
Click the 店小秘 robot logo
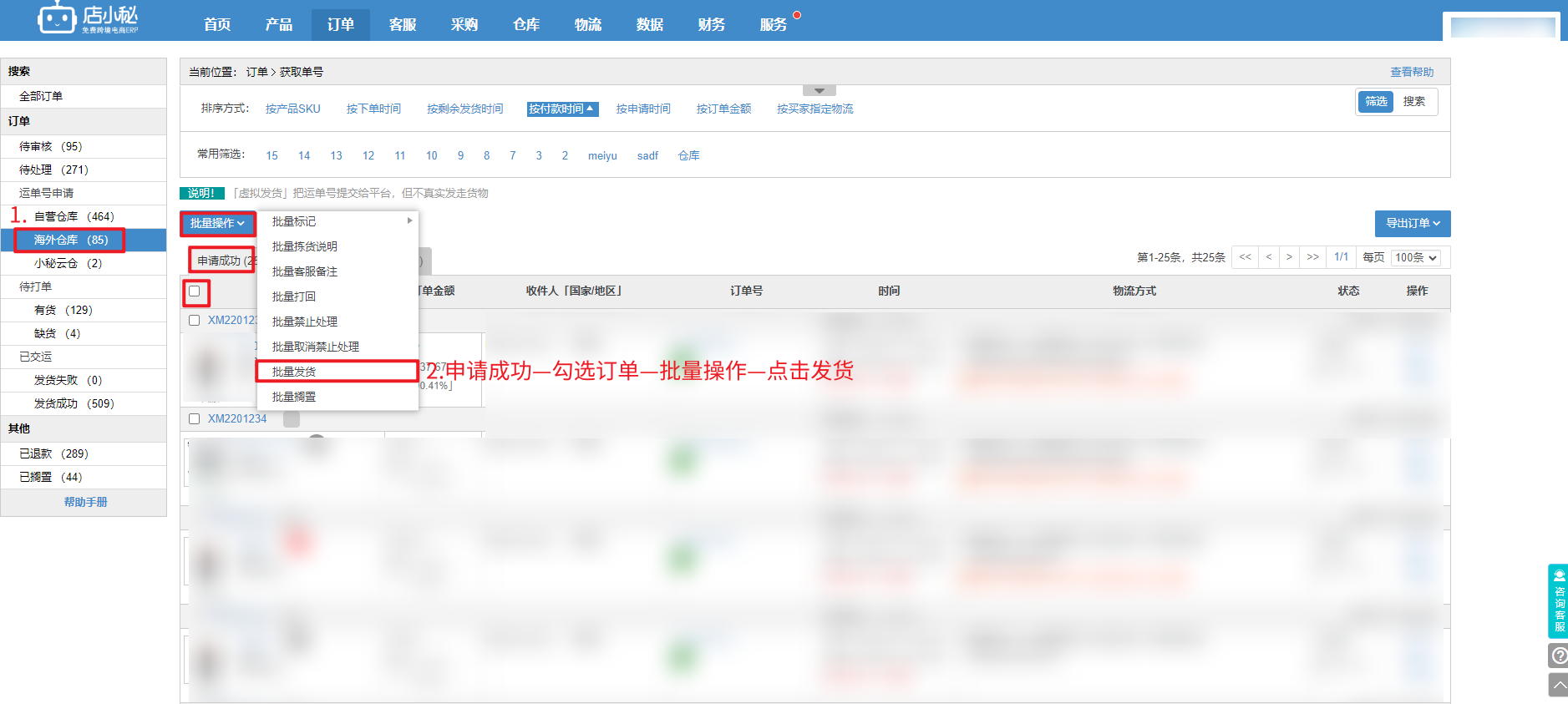pos(57,18)
